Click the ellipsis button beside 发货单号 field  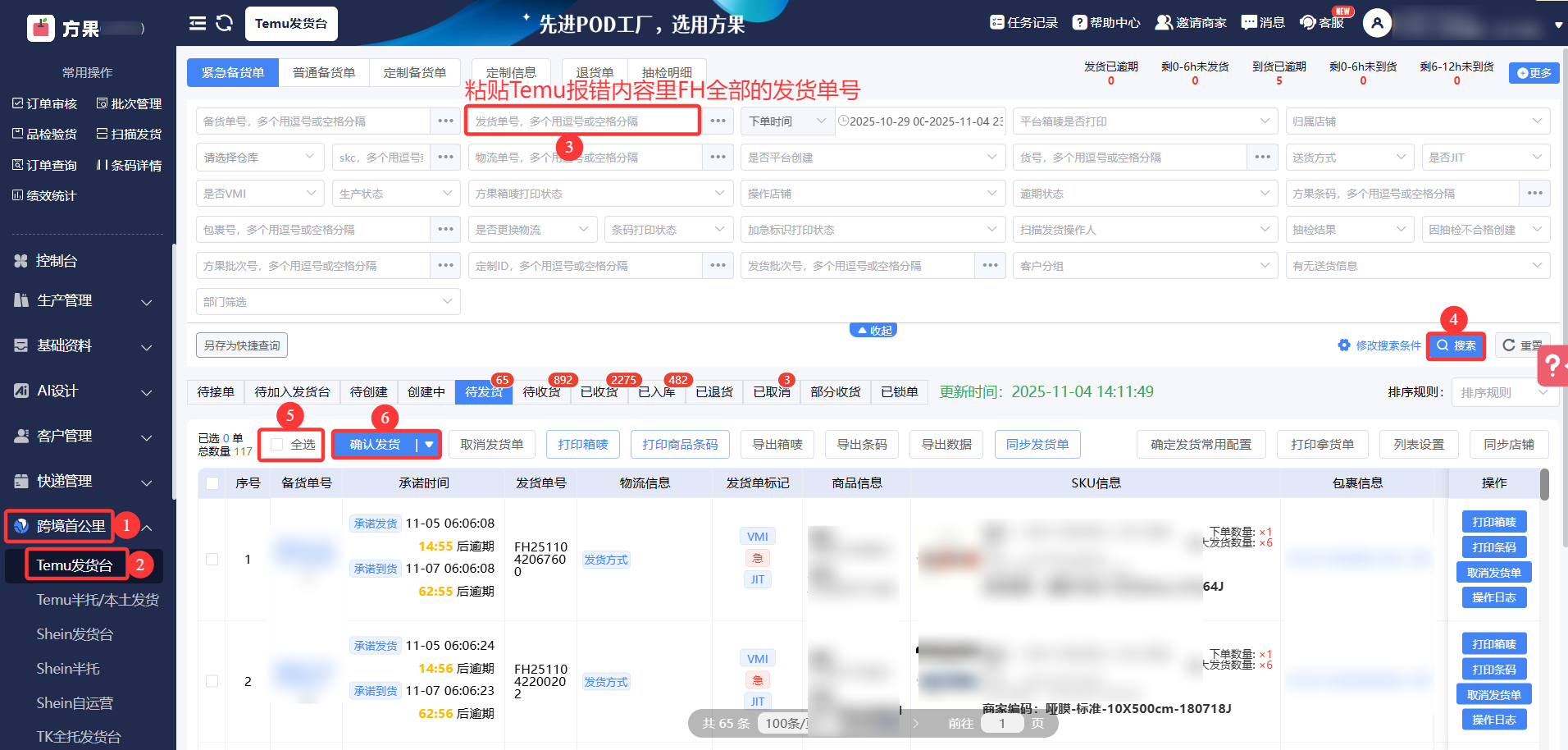[x=718, y=121]
